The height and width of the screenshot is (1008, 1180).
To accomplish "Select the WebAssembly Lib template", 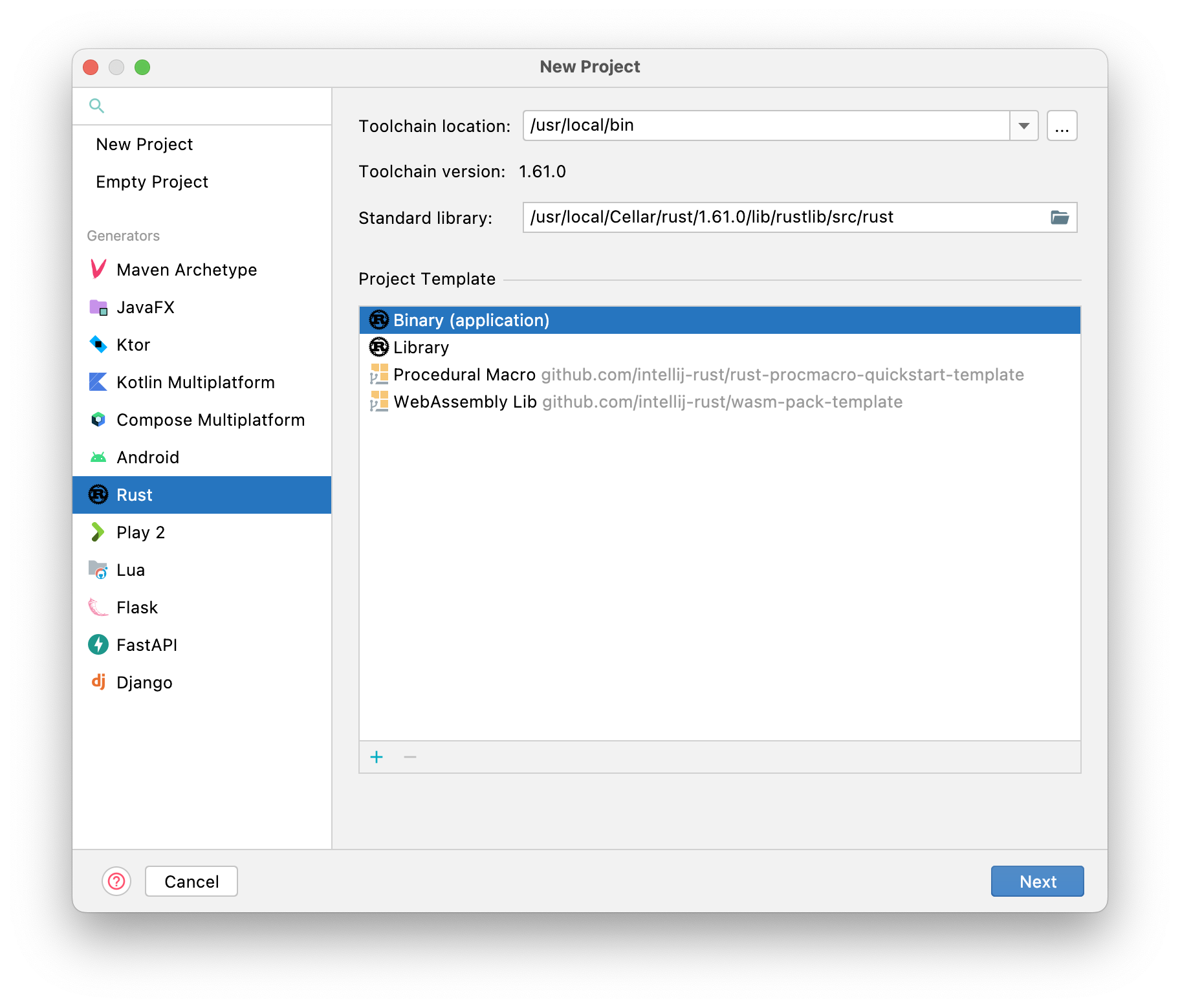I will 464,402.
